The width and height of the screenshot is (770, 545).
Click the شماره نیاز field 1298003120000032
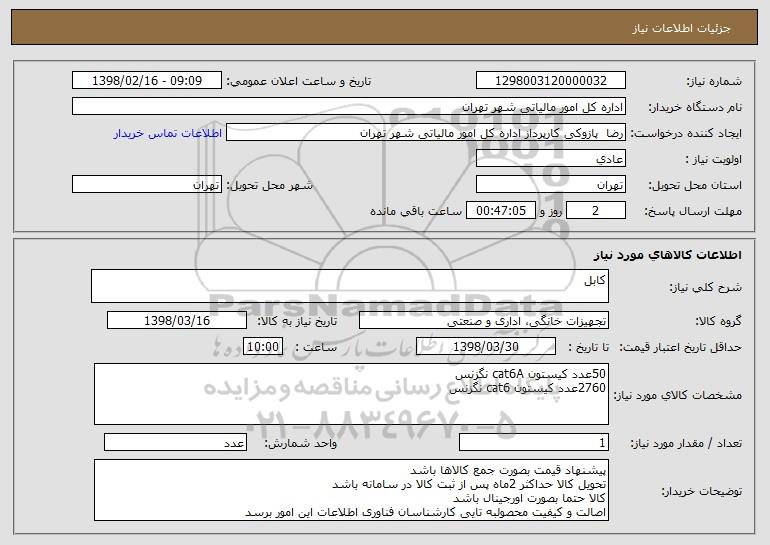click(550, 81)
